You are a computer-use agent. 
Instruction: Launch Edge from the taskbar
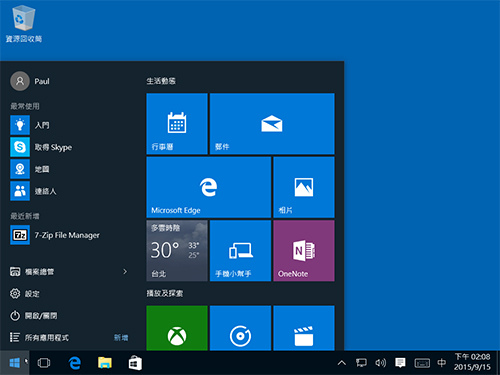(x=75, y=363)
